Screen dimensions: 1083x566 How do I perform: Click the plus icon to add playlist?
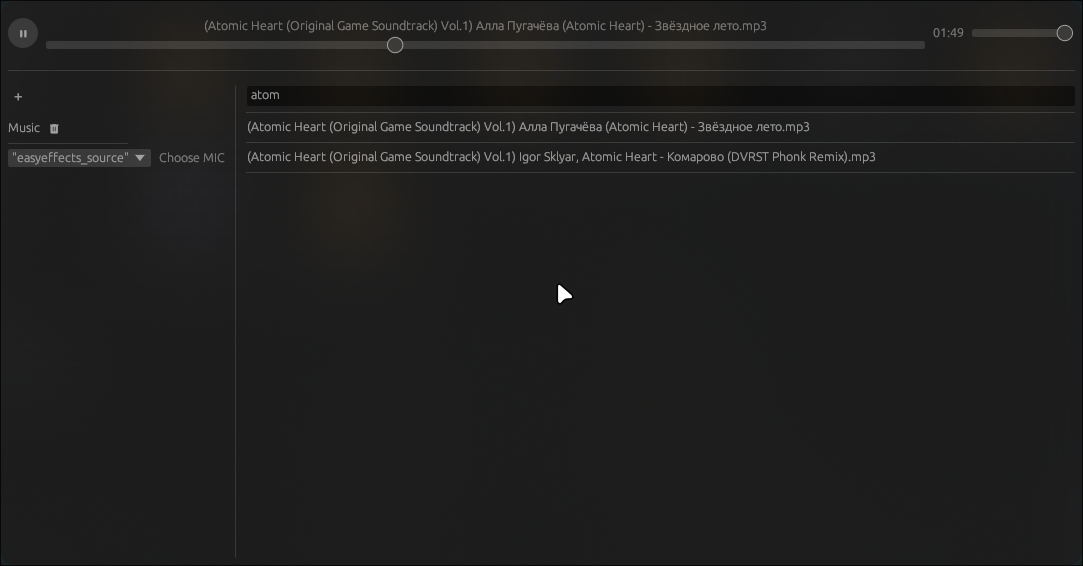pos(18,97)
